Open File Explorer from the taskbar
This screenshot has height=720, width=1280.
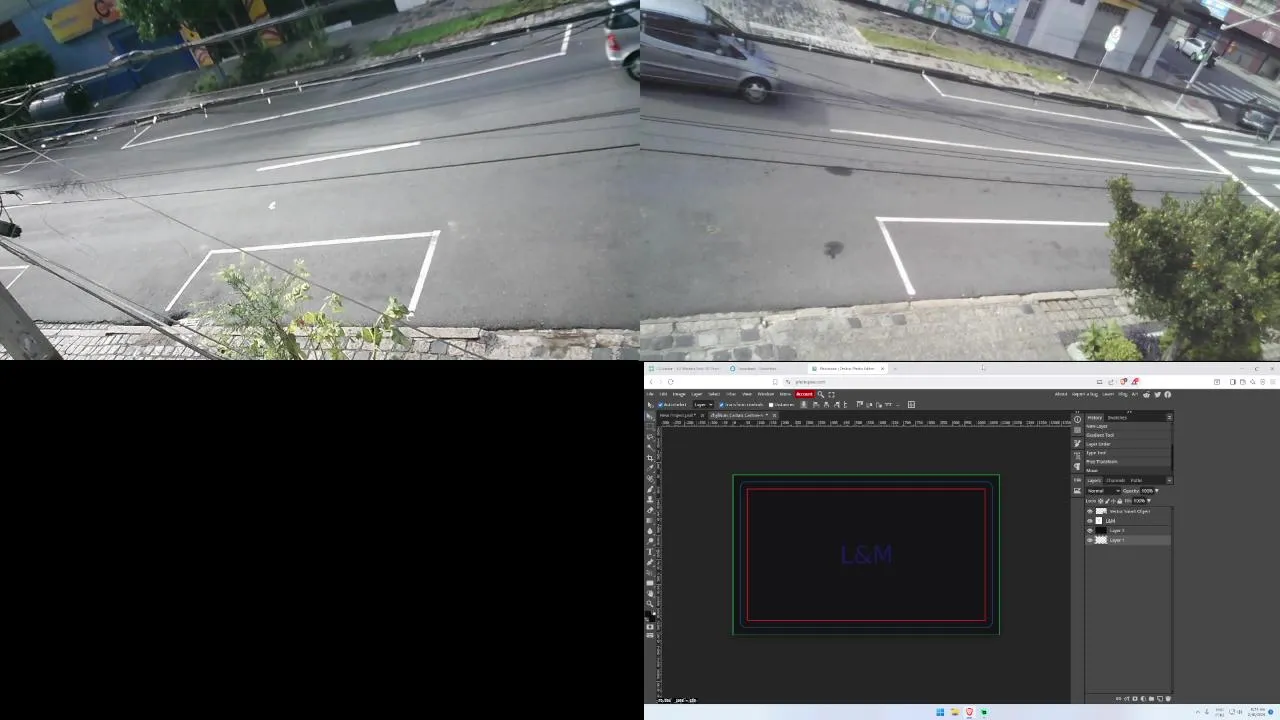tap(955, 712)
